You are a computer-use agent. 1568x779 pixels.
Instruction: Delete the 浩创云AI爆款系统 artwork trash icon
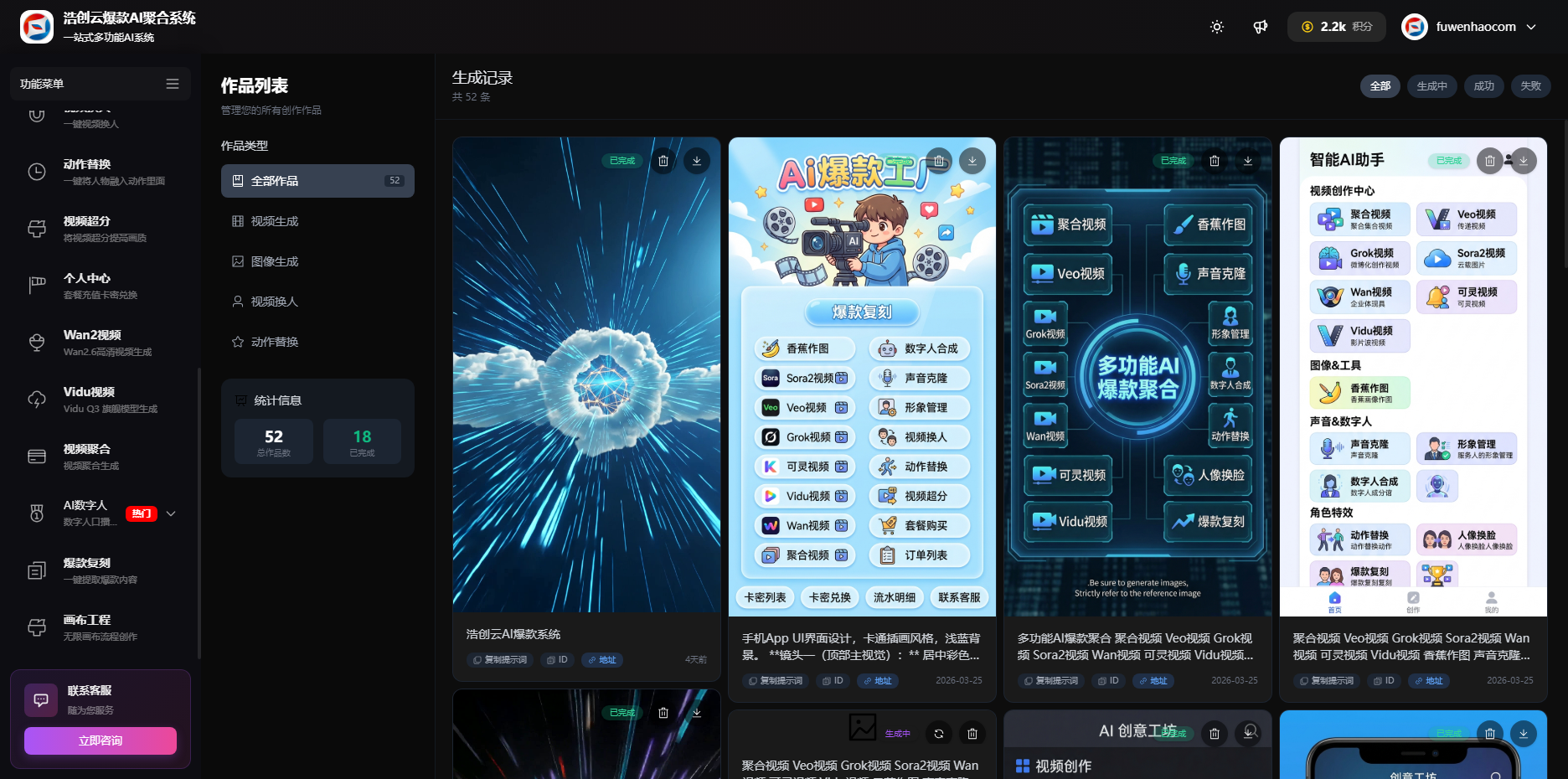pos(663,161)
